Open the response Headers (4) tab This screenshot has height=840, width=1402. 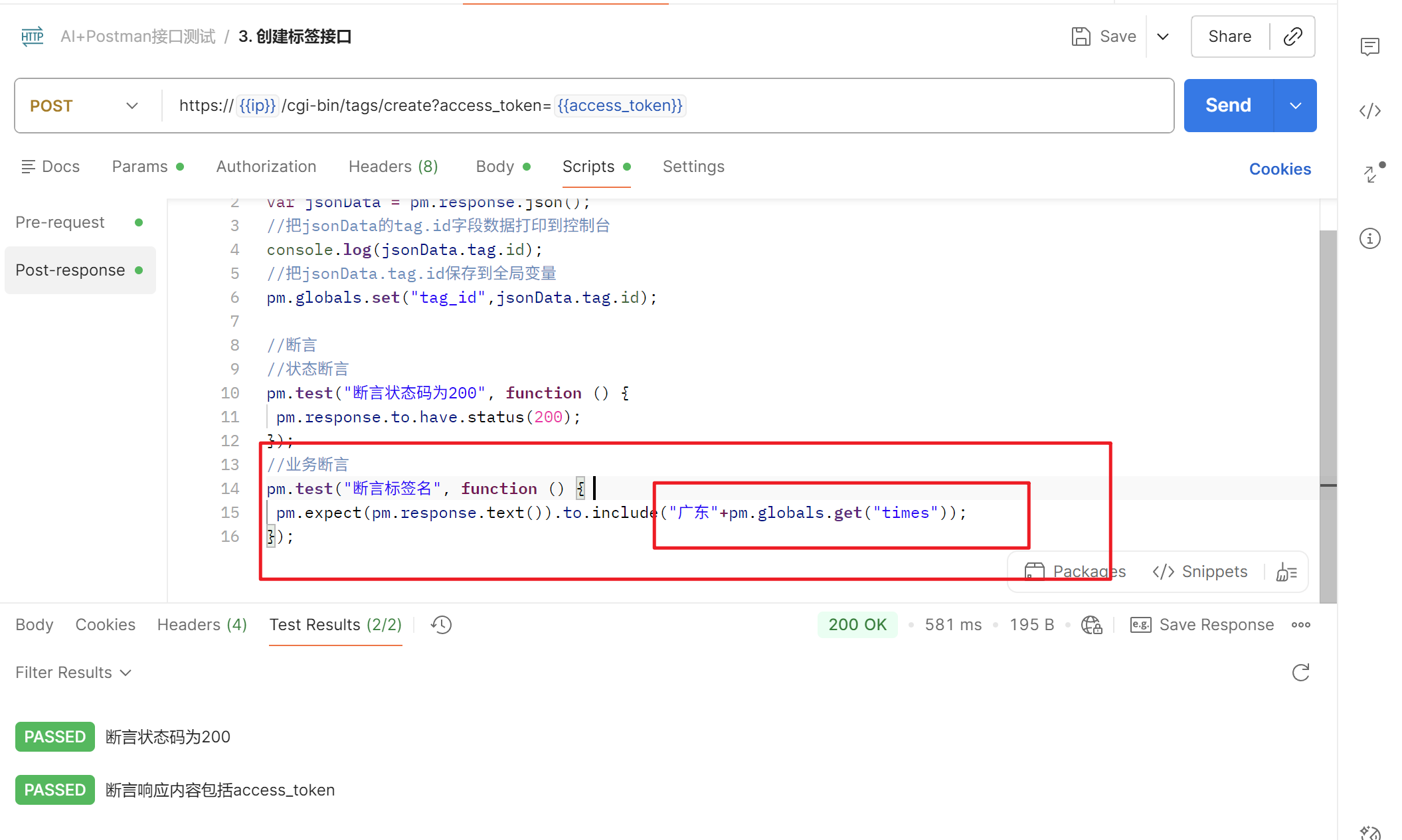202,625
